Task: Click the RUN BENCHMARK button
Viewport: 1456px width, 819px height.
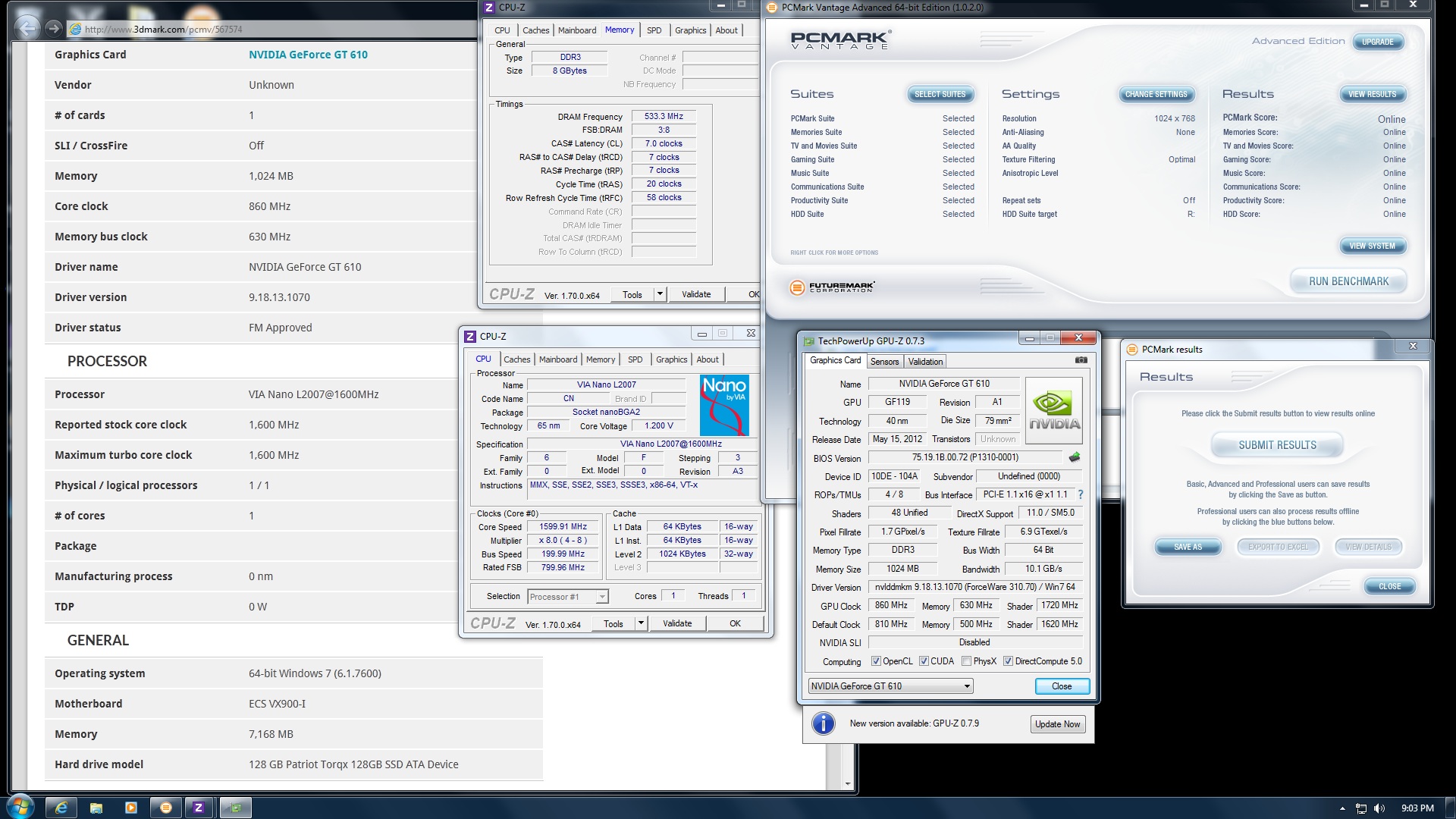Action: (1348, 281)
